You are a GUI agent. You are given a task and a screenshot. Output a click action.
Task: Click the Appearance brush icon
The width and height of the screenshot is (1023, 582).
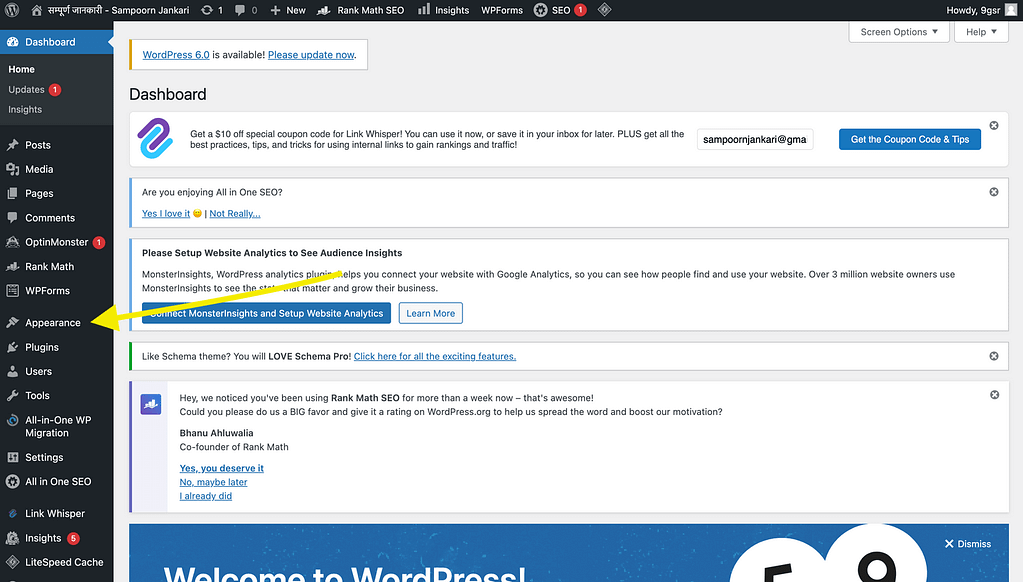(12, 322)
